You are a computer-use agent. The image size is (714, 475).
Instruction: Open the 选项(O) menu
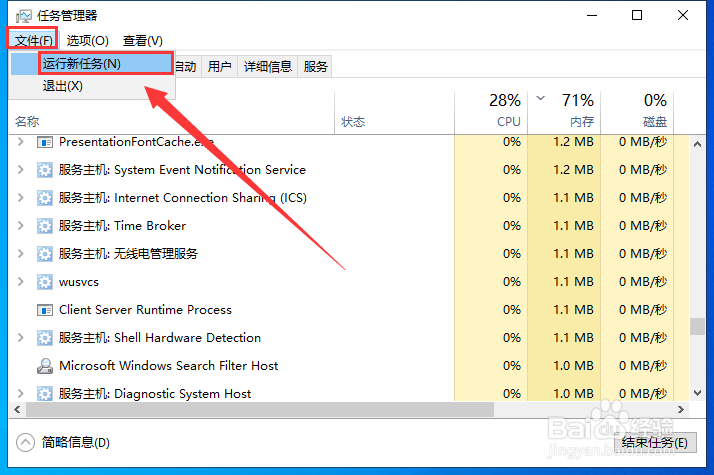point(87,41)
